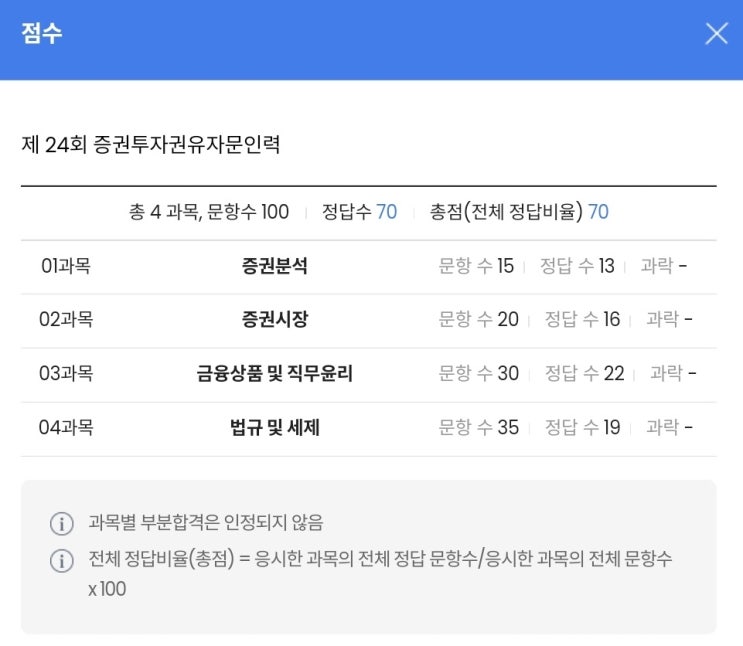Click info icon beside 전체 정답비율 formula
743x646 pixels.
pyautogui.click(x=62, y=561)
